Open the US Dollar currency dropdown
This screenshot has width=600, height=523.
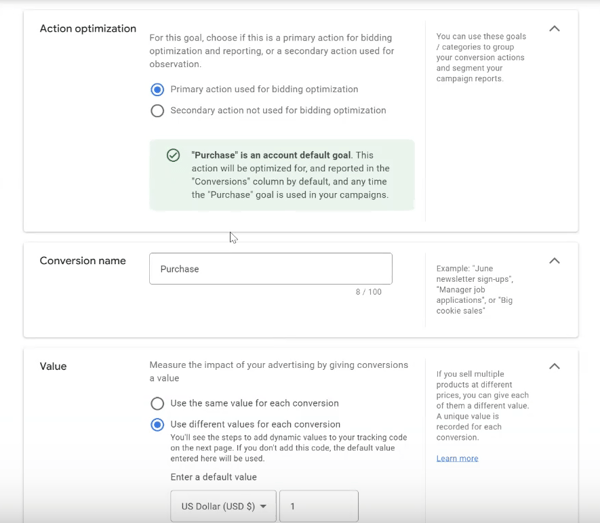pyautogui.click(x=223, y=507)
